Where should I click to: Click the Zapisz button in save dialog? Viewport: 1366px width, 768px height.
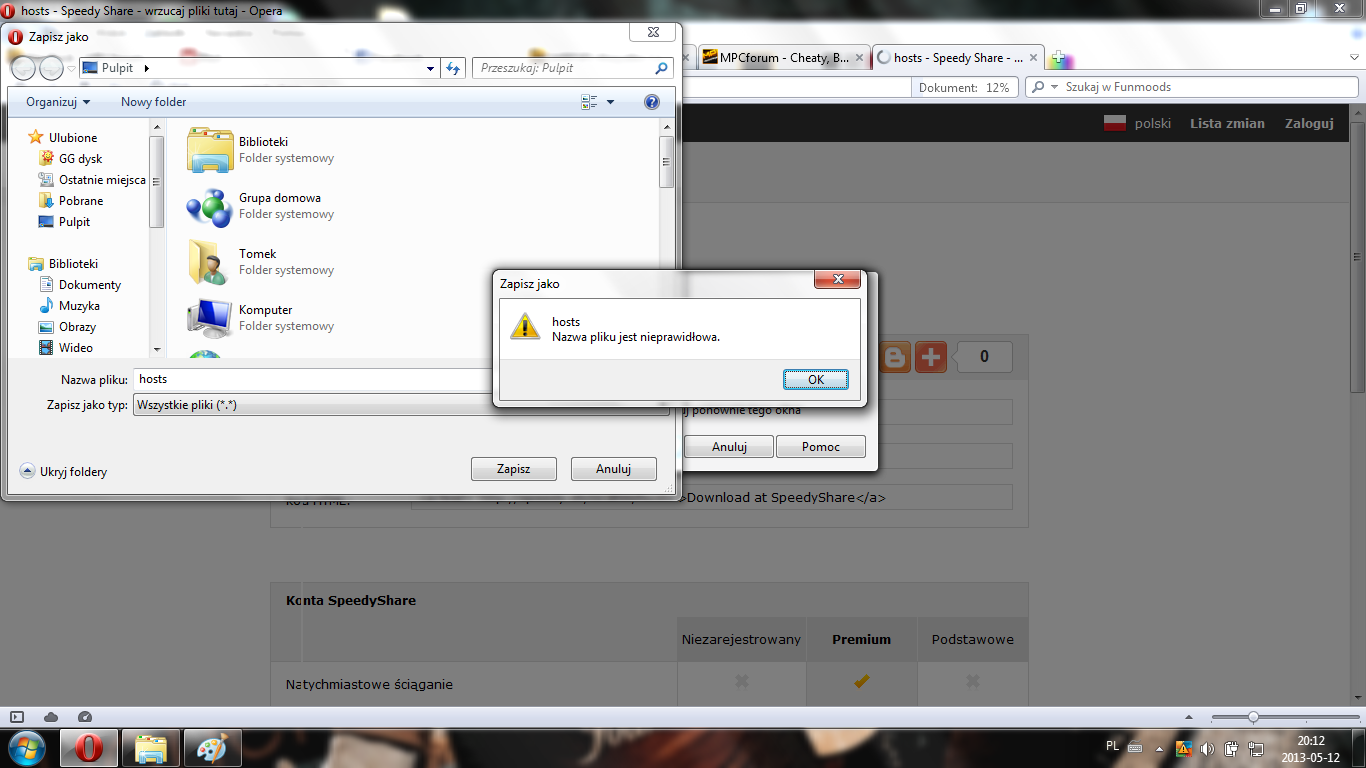513,469
